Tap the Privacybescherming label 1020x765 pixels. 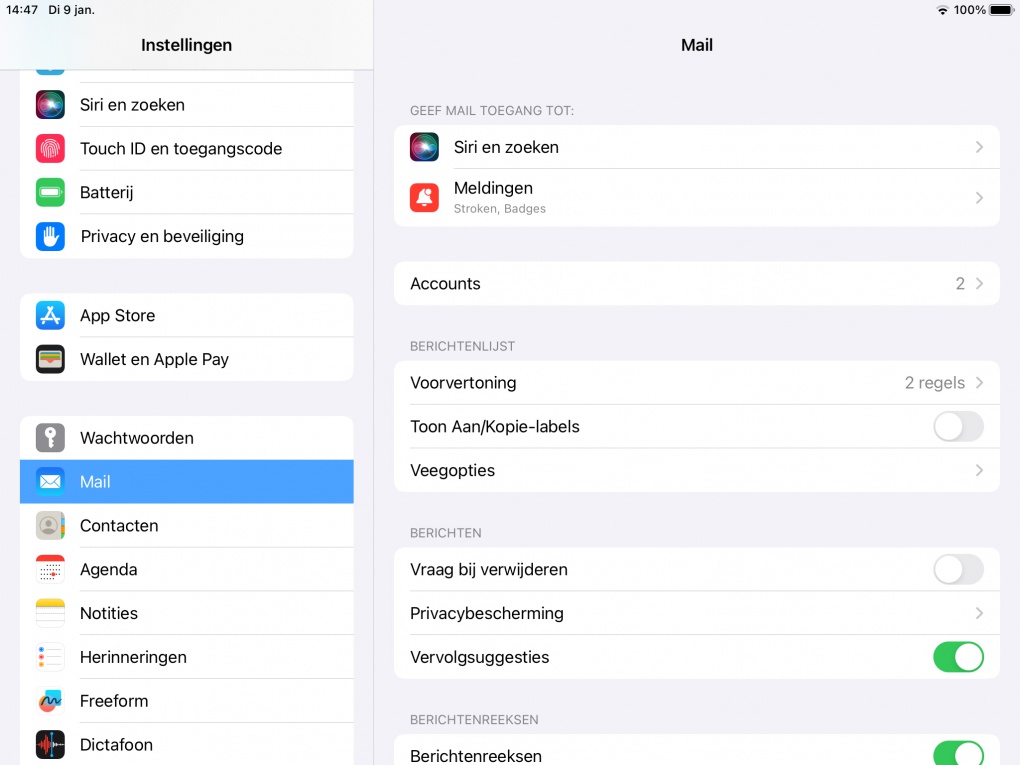[487, 613]
